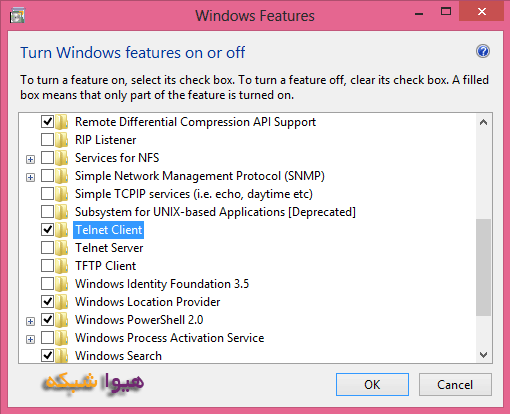Viewport: 510px width, 414px height.
Task: Expand Simple Network Management Protocol node
Action: 30,177
